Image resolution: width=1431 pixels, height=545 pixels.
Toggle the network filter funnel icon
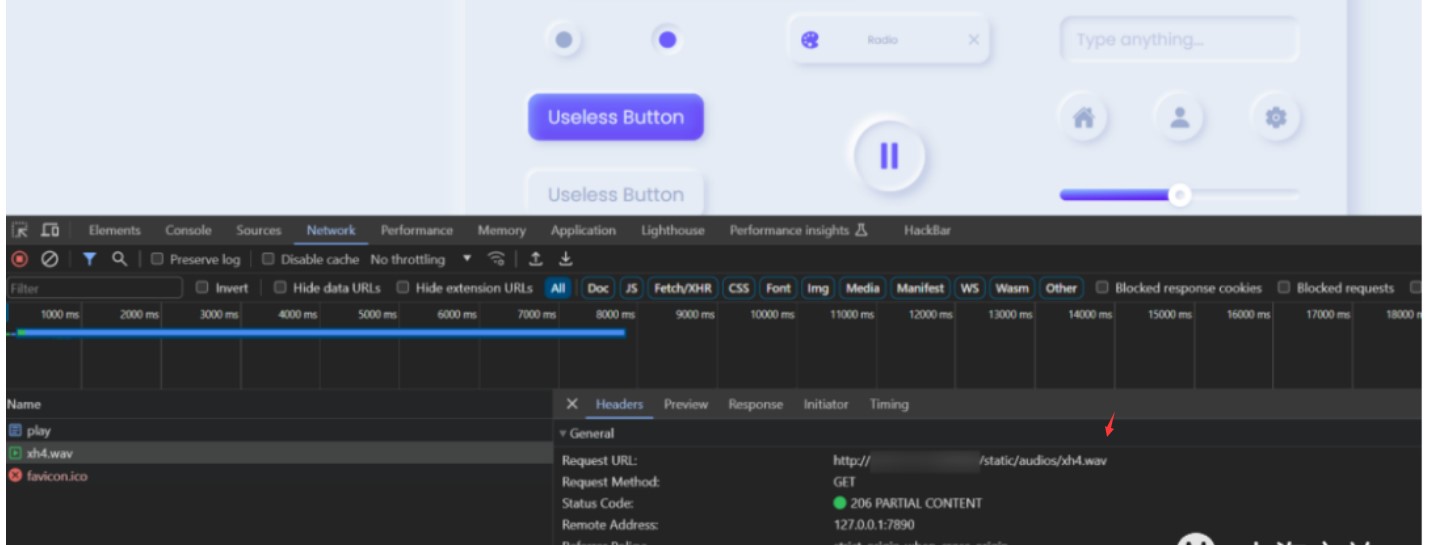point(89,259)
